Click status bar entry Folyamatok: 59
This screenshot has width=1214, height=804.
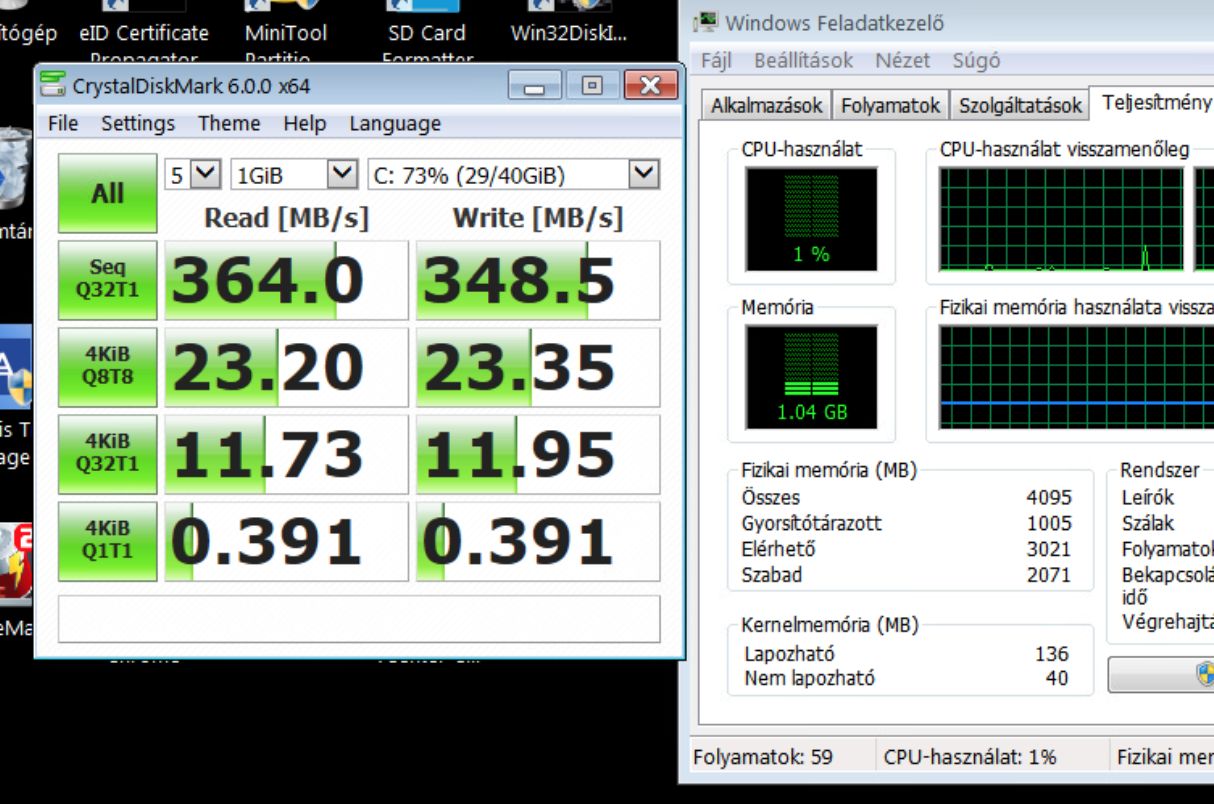pos(763,757)
